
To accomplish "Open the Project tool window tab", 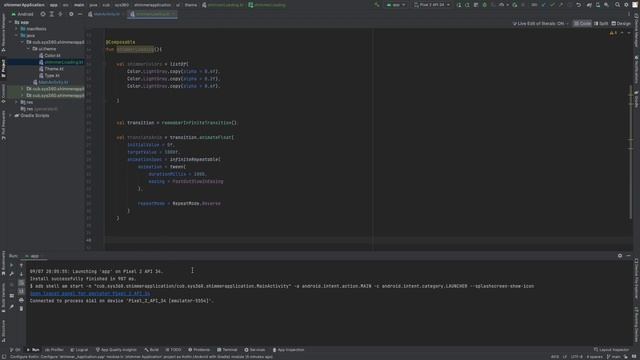I will coord(3,68).
